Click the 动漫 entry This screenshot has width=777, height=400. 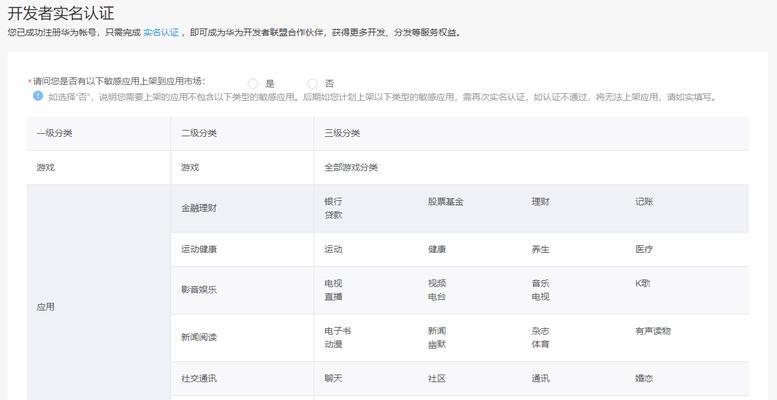(333, 344)
